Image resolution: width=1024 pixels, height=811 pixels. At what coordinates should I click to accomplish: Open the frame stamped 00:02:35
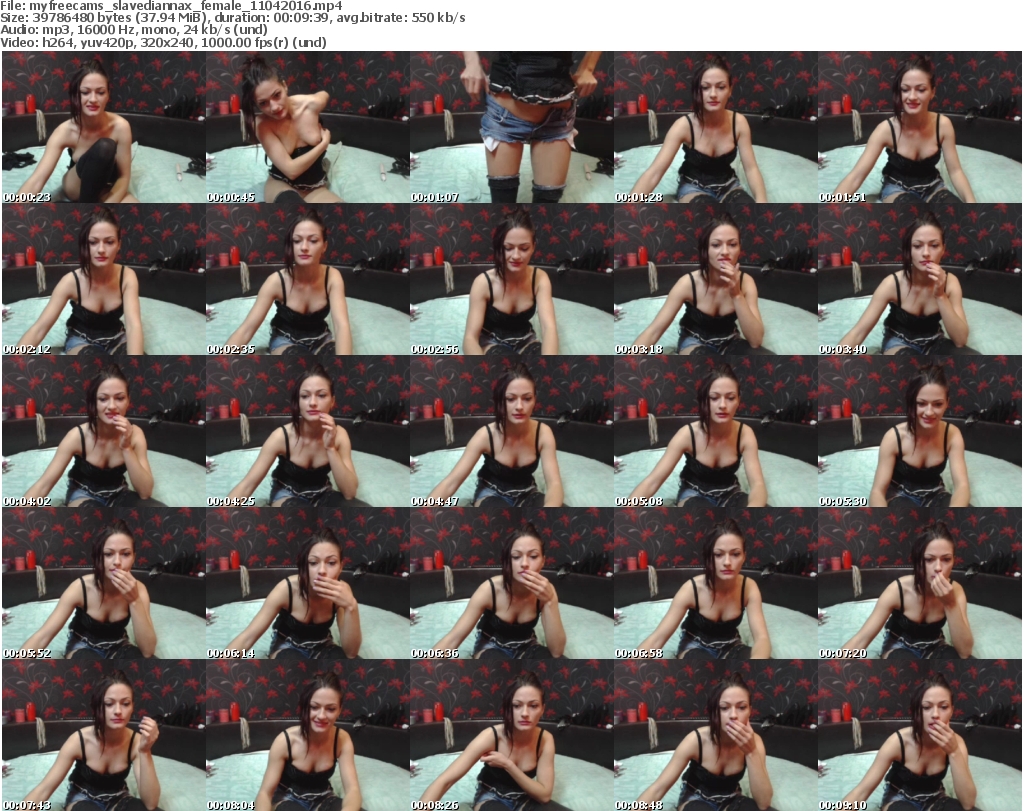[x=308, y=279]
